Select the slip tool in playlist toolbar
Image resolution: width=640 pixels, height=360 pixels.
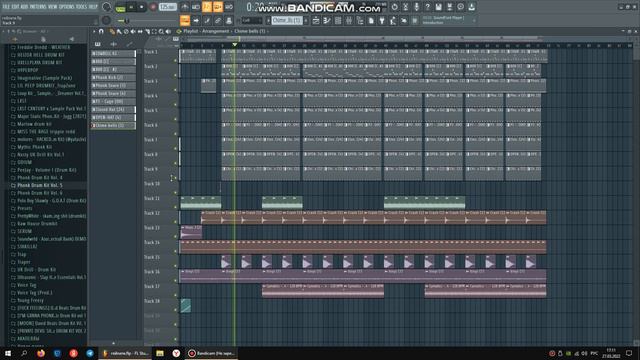[x=140, y=31]
